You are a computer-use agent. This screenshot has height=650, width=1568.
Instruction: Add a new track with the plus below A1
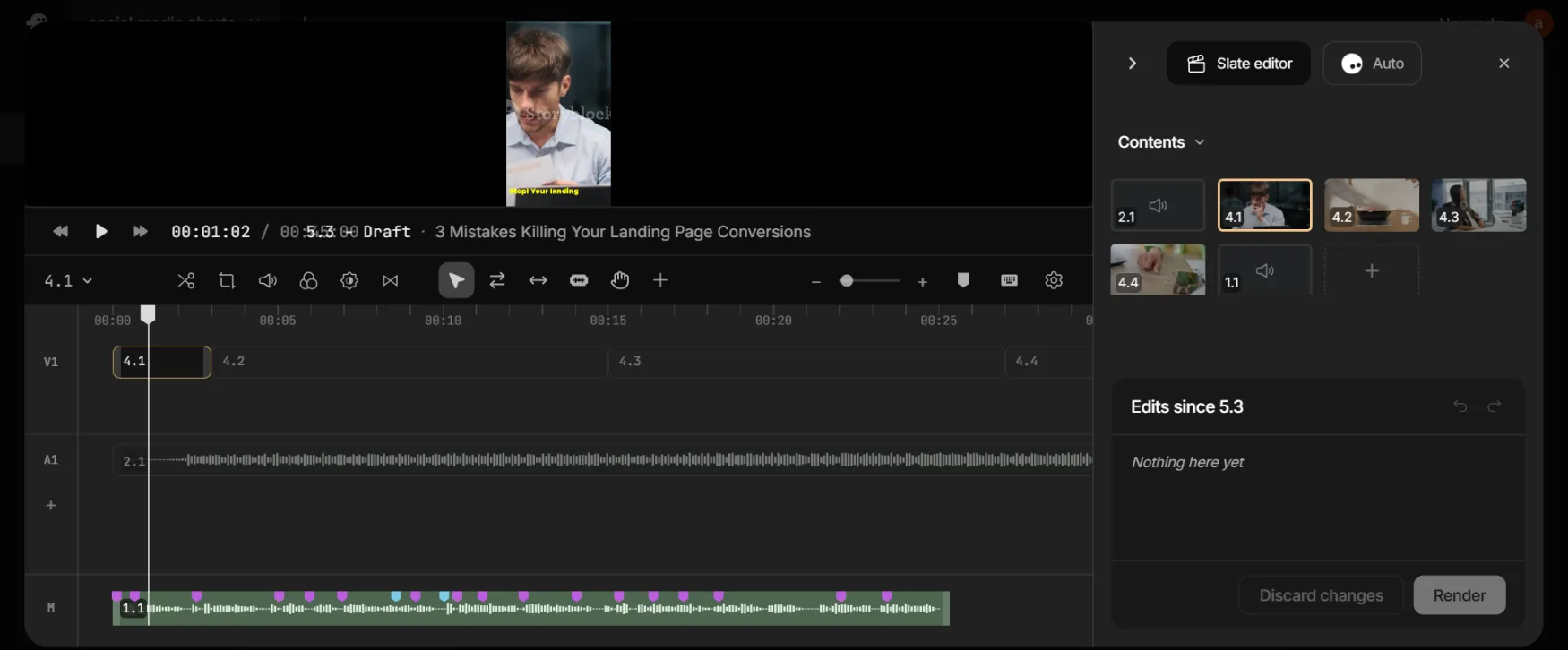click(x=51, y=506)
